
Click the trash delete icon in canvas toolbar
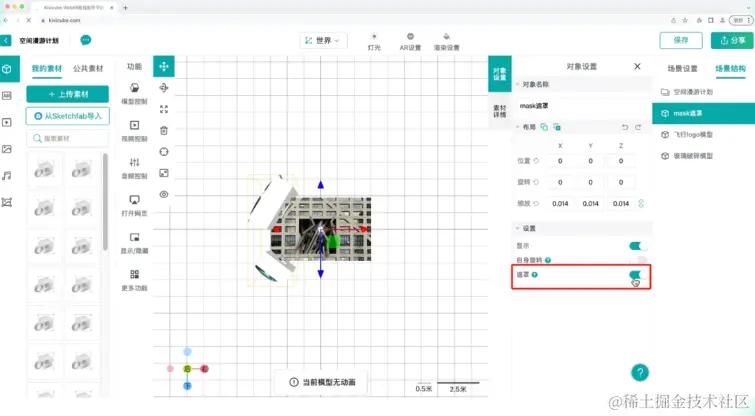tap(164, 130)
